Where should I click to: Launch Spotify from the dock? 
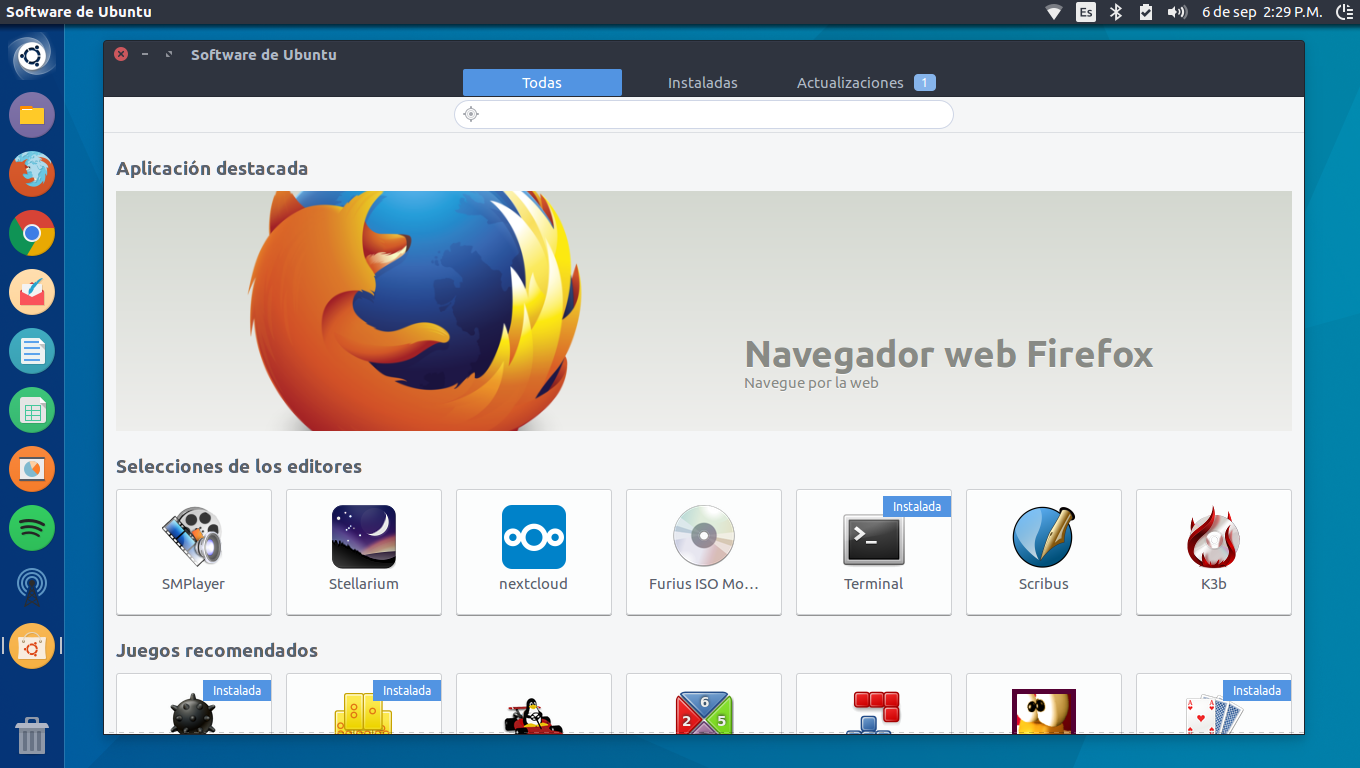tap(32, 528)
